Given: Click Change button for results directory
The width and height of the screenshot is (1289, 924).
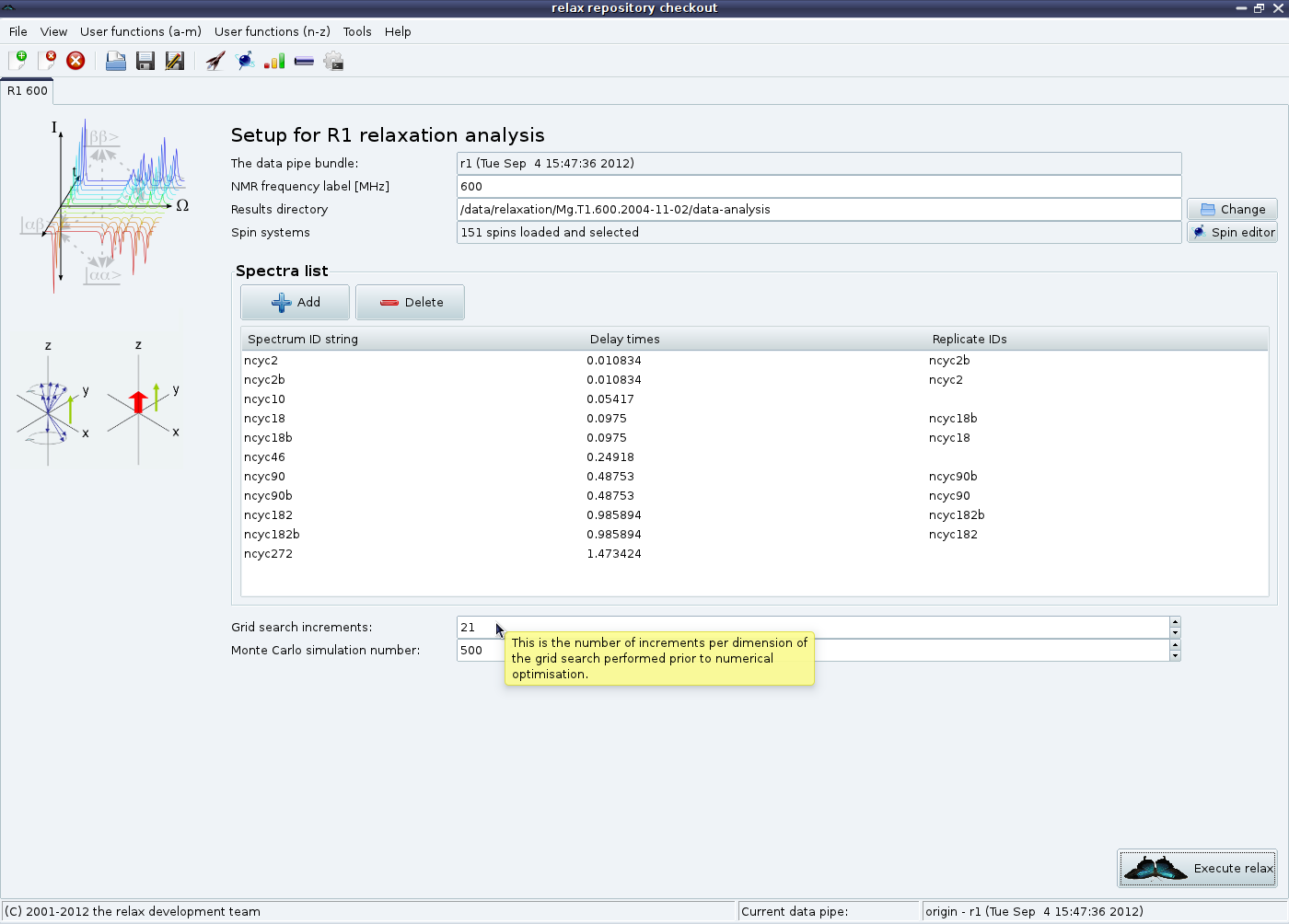Looking at the screenshot, I should pos(1232,209).
